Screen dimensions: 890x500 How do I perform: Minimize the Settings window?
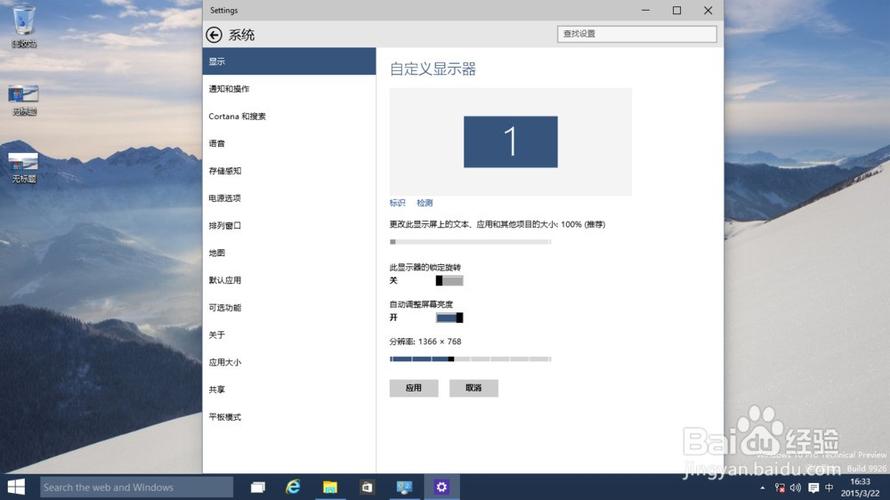[646, 10]
